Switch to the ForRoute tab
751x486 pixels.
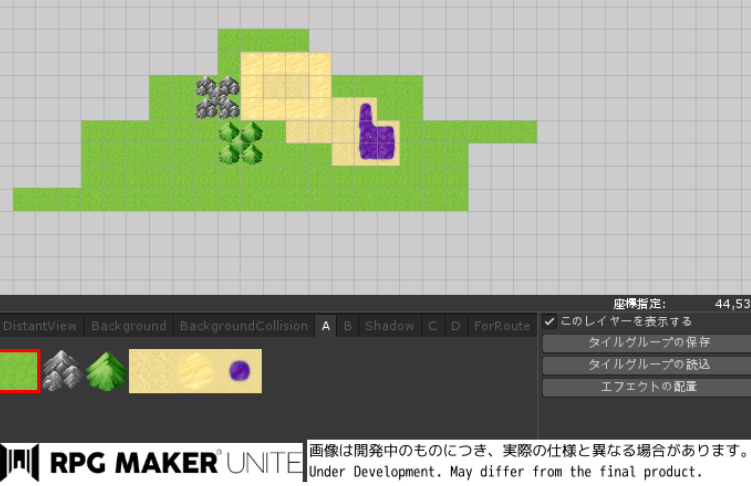point(502,326)
